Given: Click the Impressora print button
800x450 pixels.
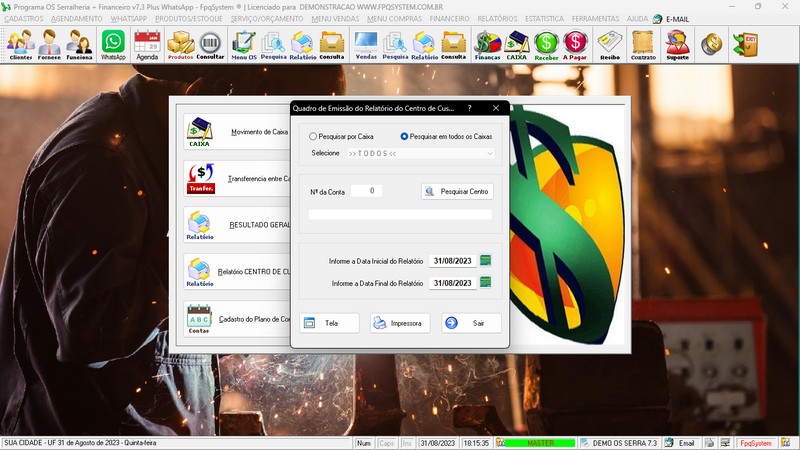Looking at the screenshot, I should [x=400, y=323].
